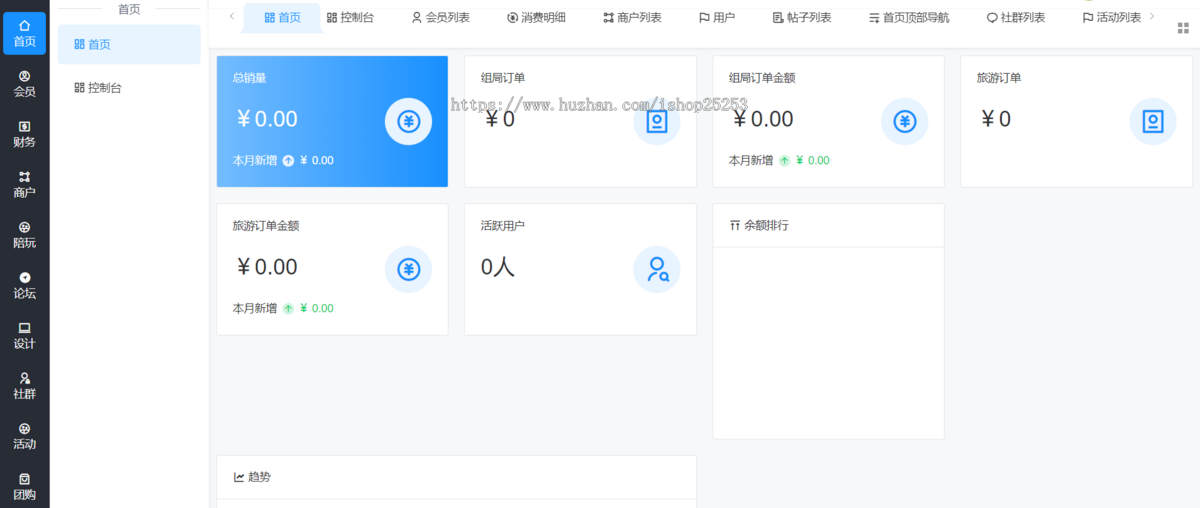This screenshot has height=508, width=1200.
Task: Open the 设计 section in the sidebar
Action: tap(24, 335)
